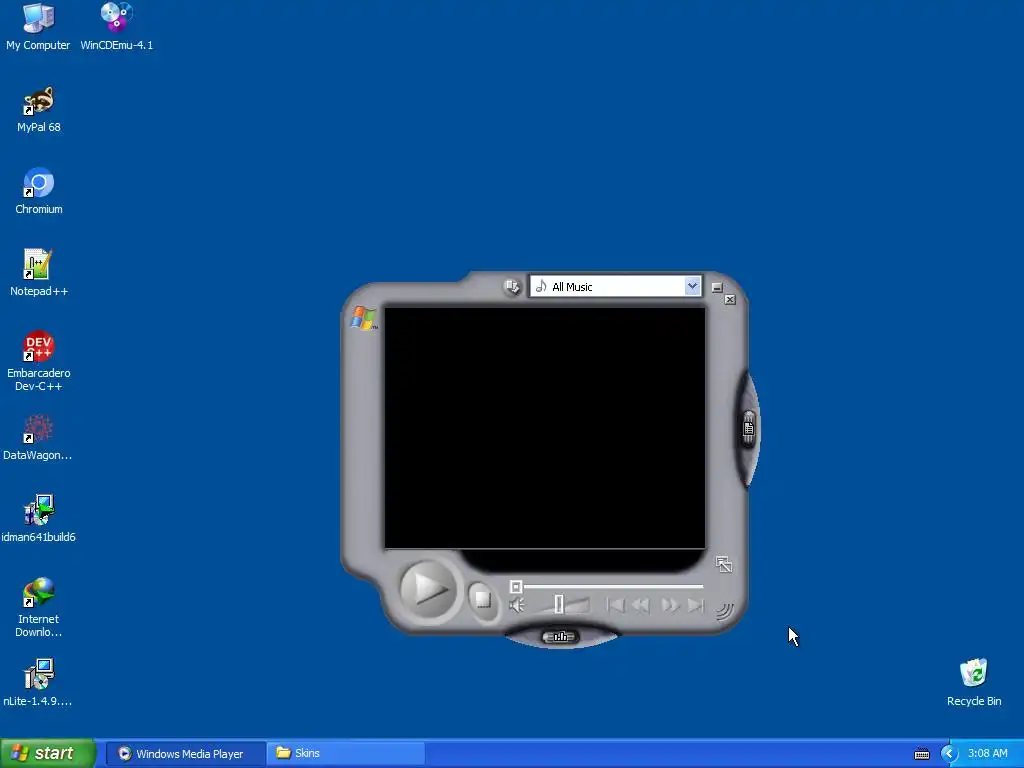Click the keyboard icon in system tray
Viewport: 1024px width, 768px height.
922,754
